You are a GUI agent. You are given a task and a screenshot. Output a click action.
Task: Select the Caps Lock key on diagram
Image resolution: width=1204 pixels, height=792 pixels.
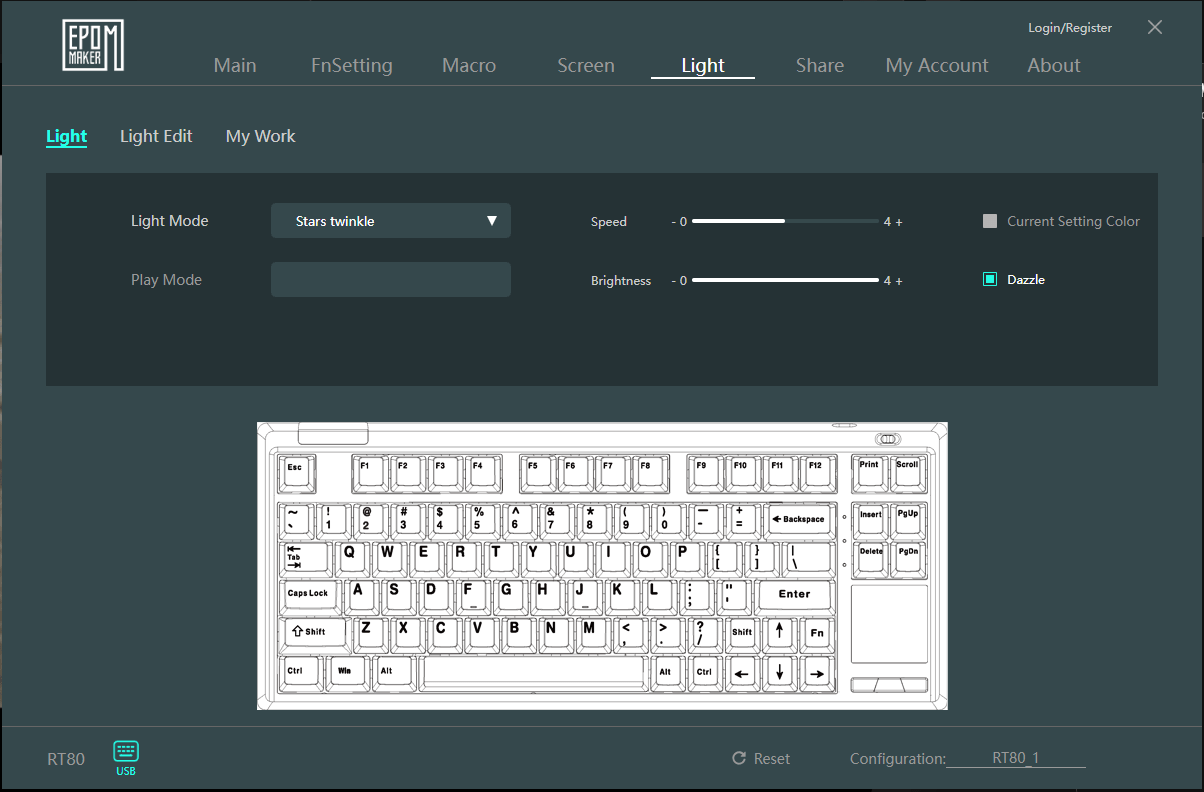pyautogui.click(x=308, y=594)
